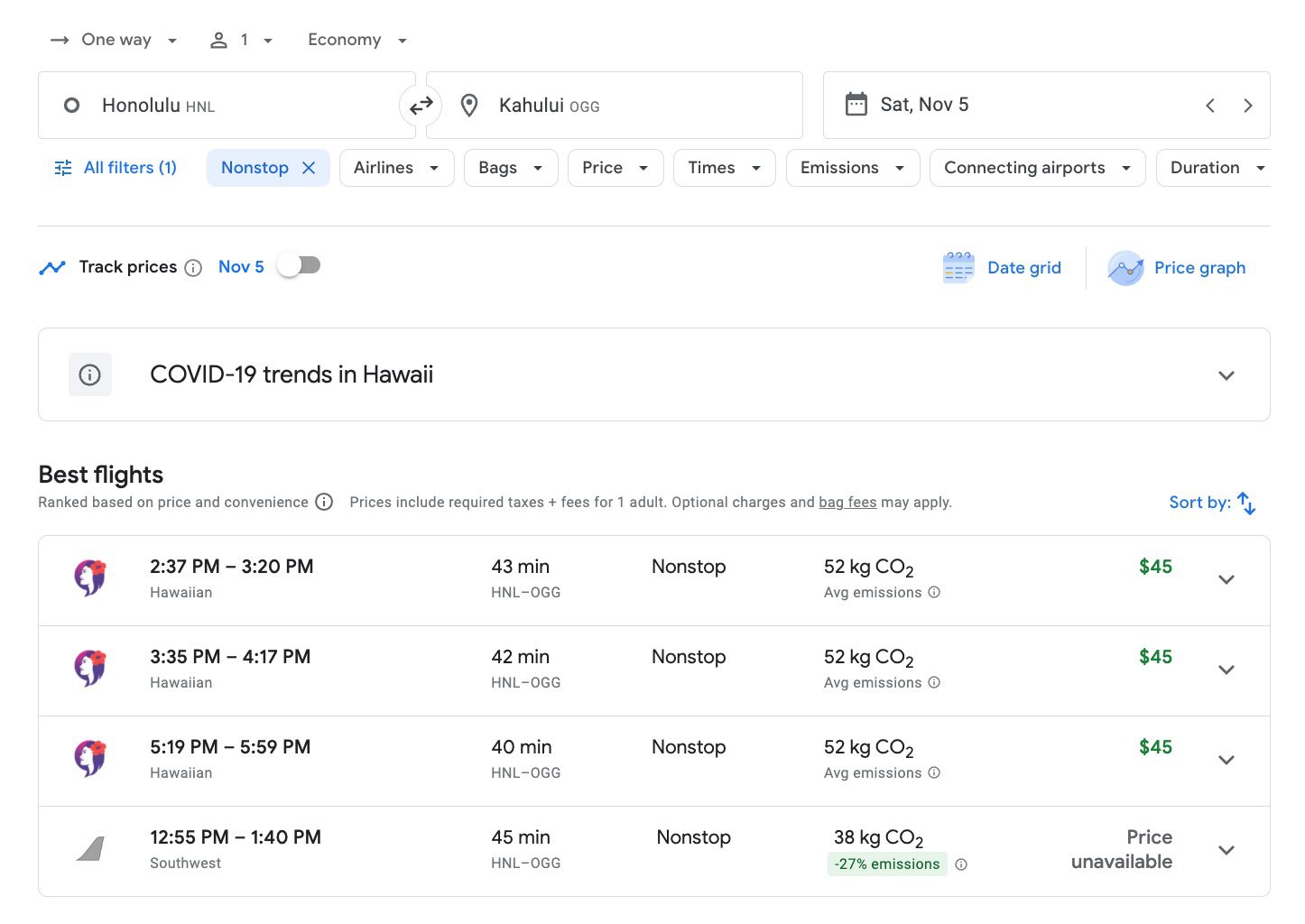Open the Economy class dropdown

click(357, 40)
